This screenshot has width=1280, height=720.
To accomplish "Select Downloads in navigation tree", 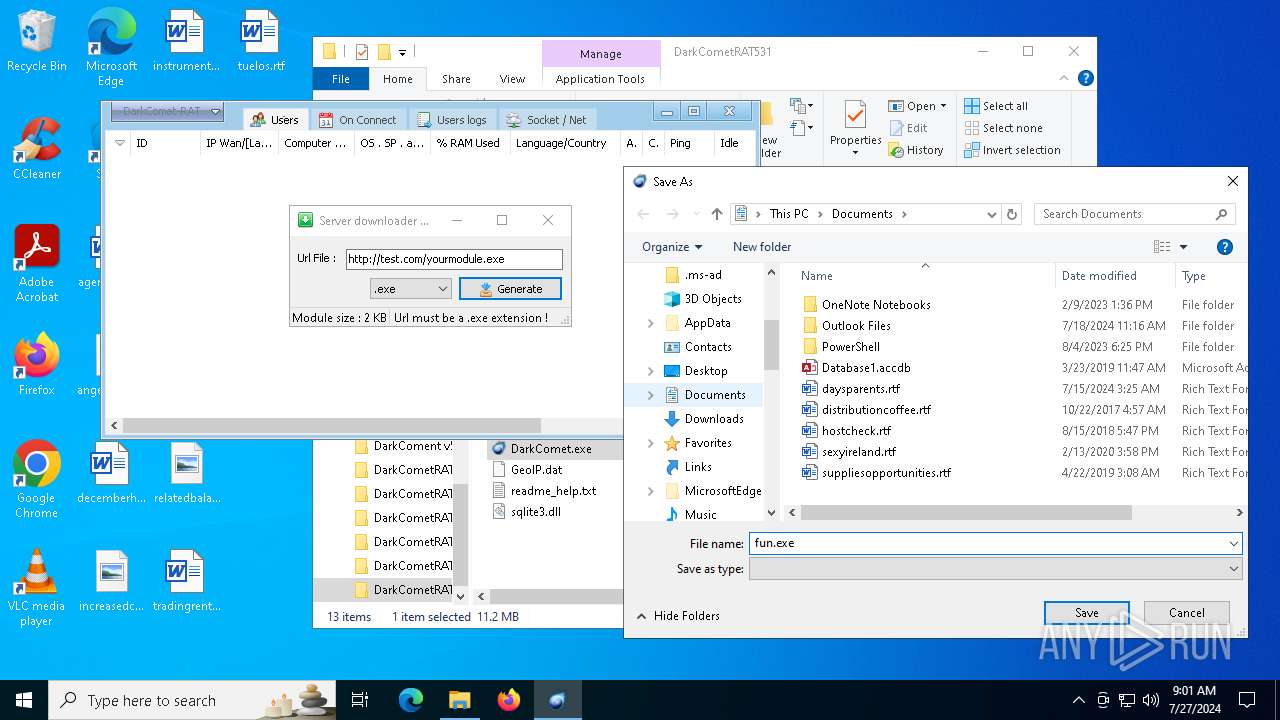I will [x=713, y=419].
